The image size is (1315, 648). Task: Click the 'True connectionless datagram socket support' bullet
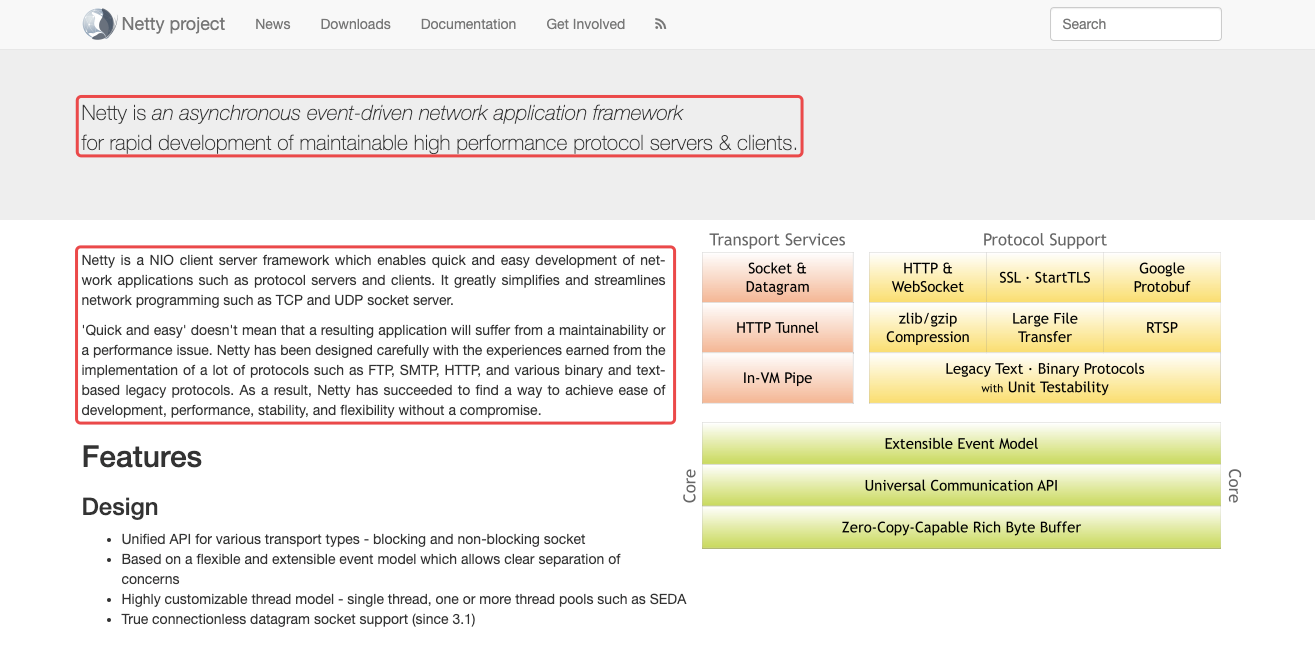[298, 620]
